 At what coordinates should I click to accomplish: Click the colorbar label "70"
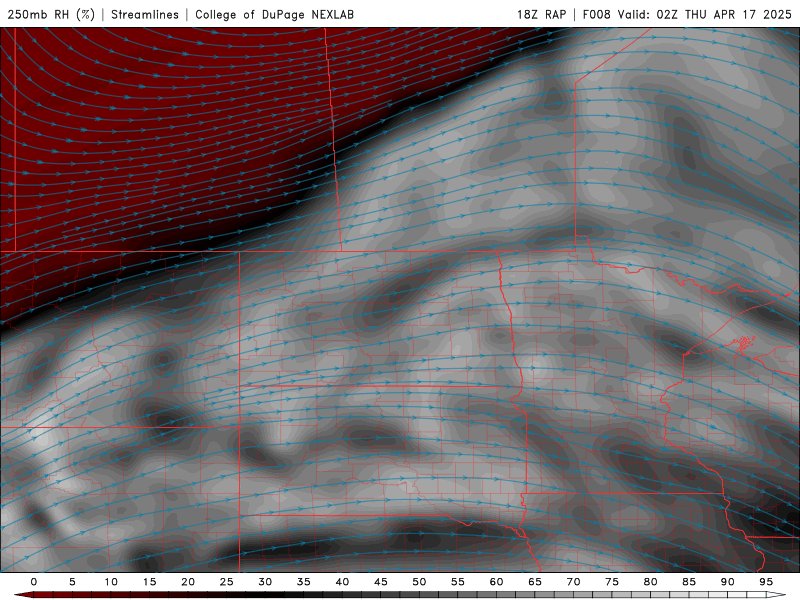pyautogui.click(x=573, y=582)
